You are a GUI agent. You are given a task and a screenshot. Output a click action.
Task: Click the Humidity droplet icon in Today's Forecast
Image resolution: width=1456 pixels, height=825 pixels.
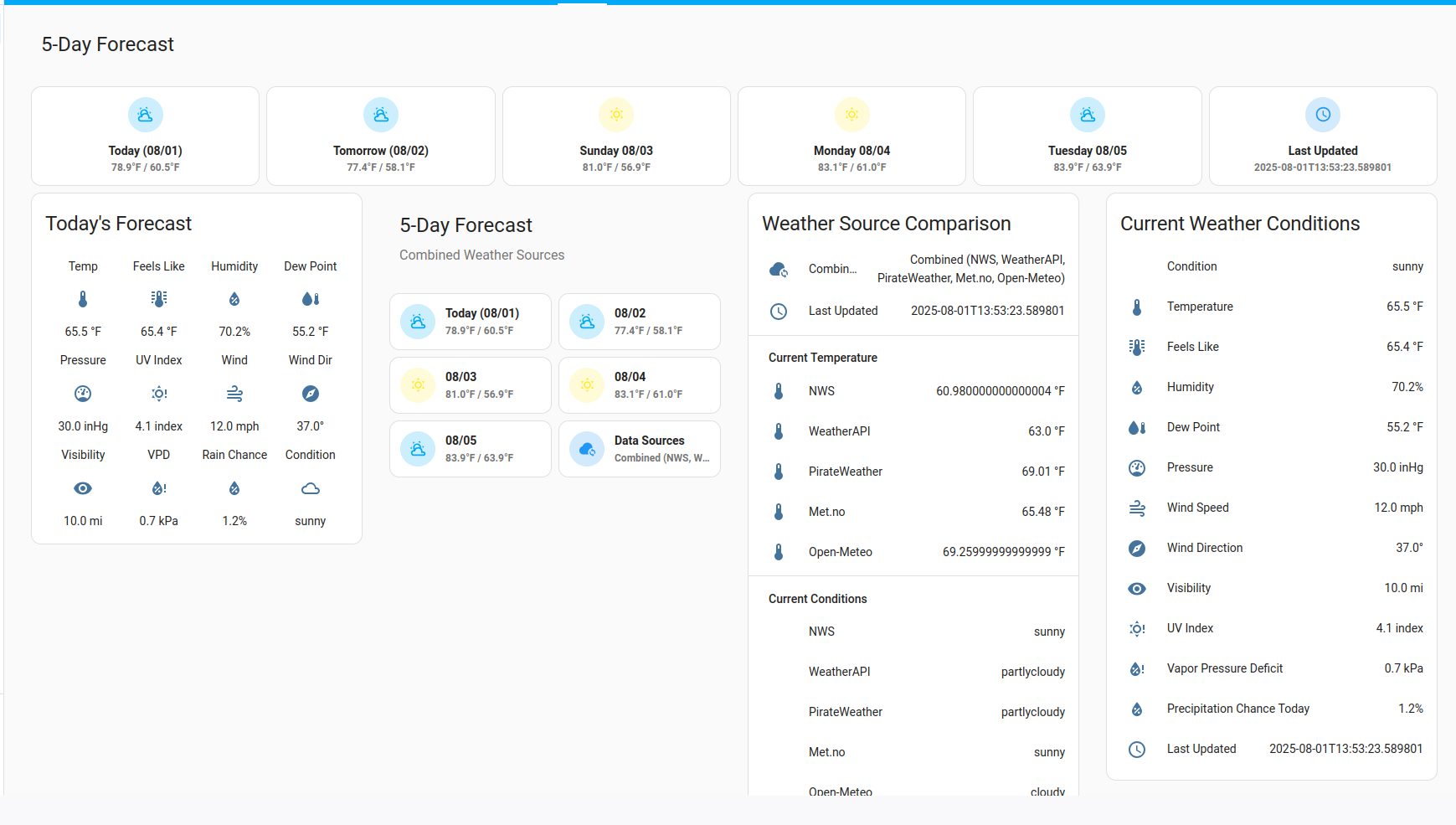click(234, 299)
